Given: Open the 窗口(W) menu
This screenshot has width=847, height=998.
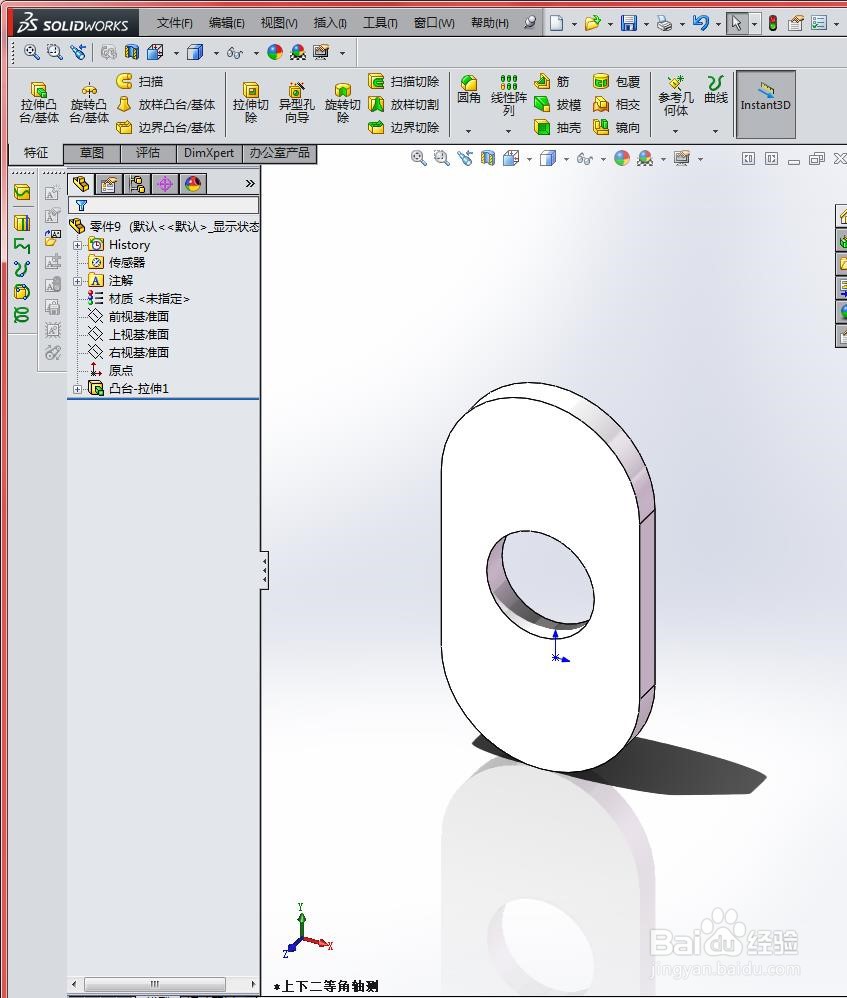Looking at the screenshot, I should [x=434, y=24].
